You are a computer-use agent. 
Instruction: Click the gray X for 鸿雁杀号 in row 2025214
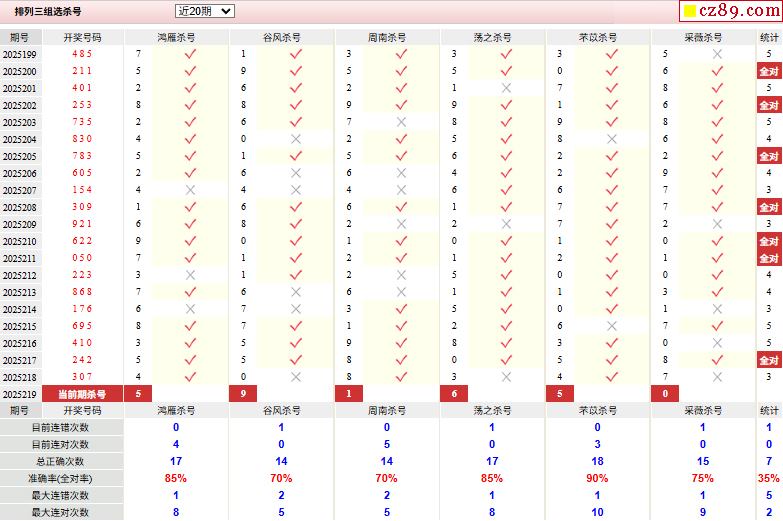point(190,309)
